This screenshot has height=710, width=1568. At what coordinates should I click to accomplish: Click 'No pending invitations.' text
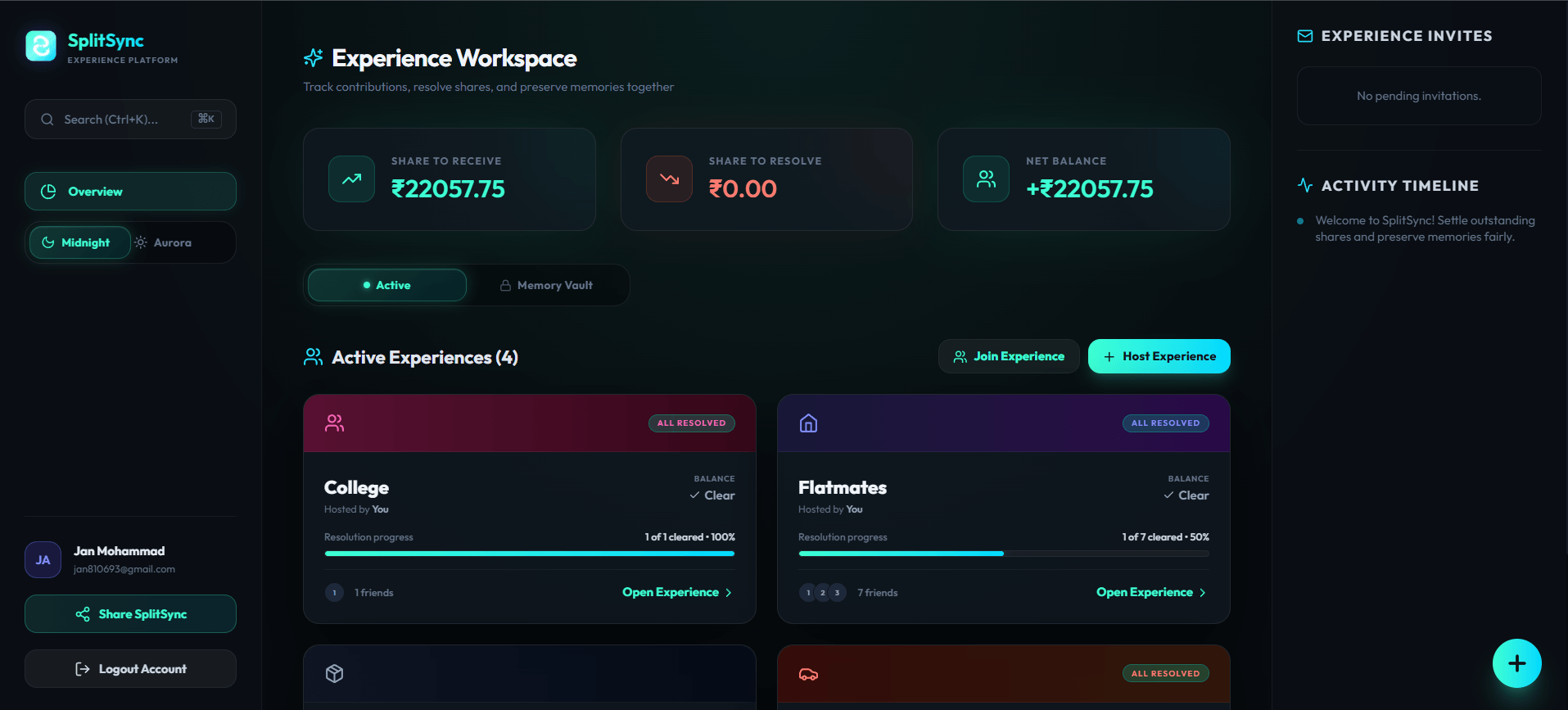(x=1419, y=96)
